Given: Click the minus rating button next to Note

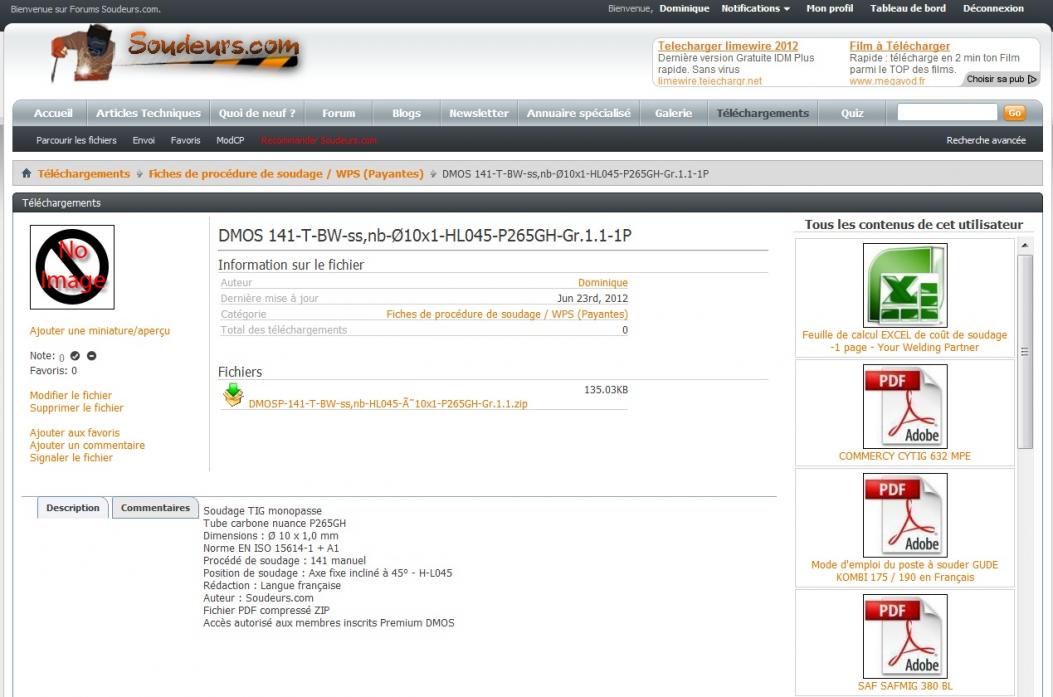Looking at the screenshot, I should [x=91, y=356].
